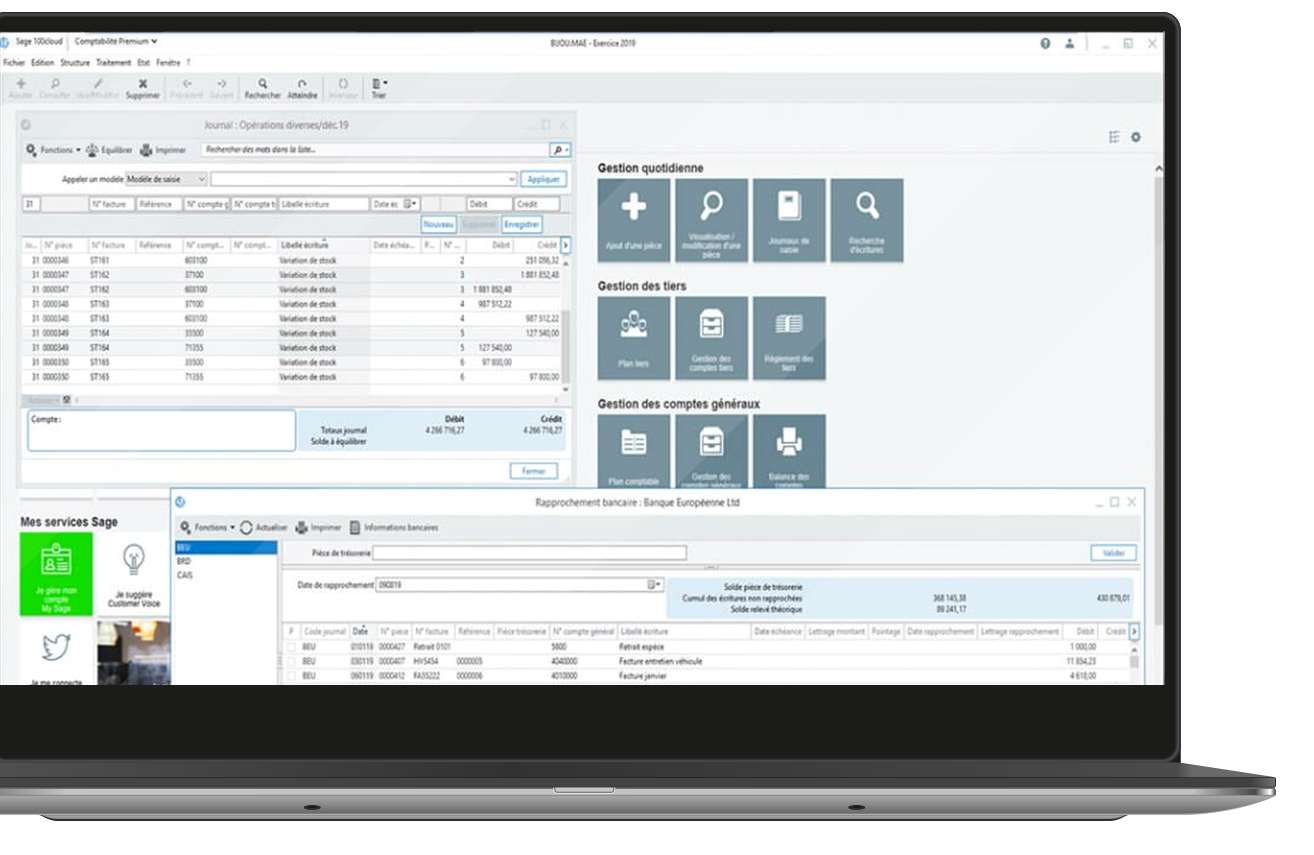Click the 'Je suggère Customer Voice' lightbulb tile
This screenshot has height=855, width=1314.
pyautogui.click(x=134, y=573)
